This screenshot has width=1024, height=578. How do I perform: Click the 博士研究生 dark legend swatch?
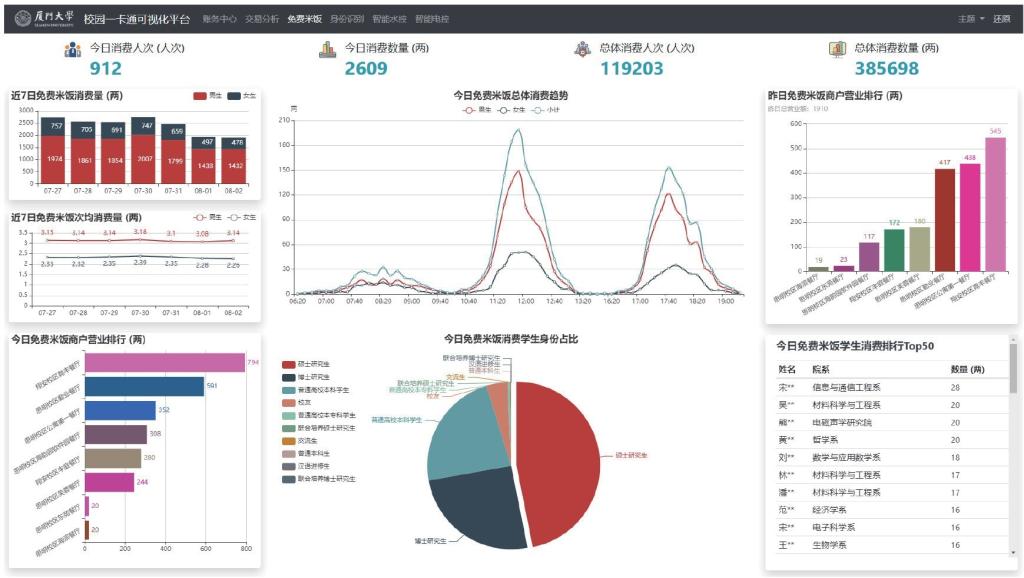pos(289,377)
